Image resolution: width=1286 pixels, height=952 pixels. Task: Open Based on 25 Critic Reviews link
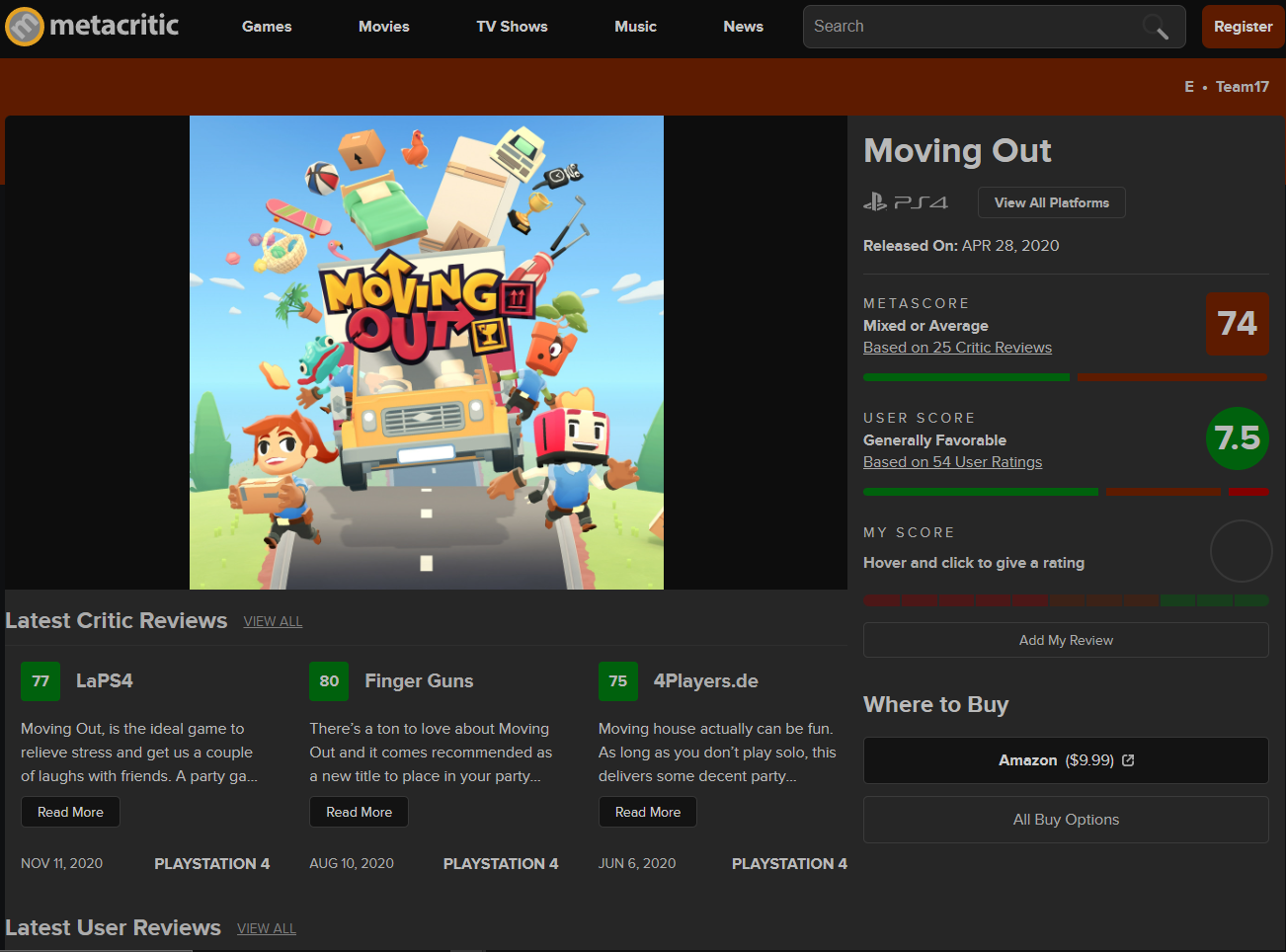coord(957,348)
